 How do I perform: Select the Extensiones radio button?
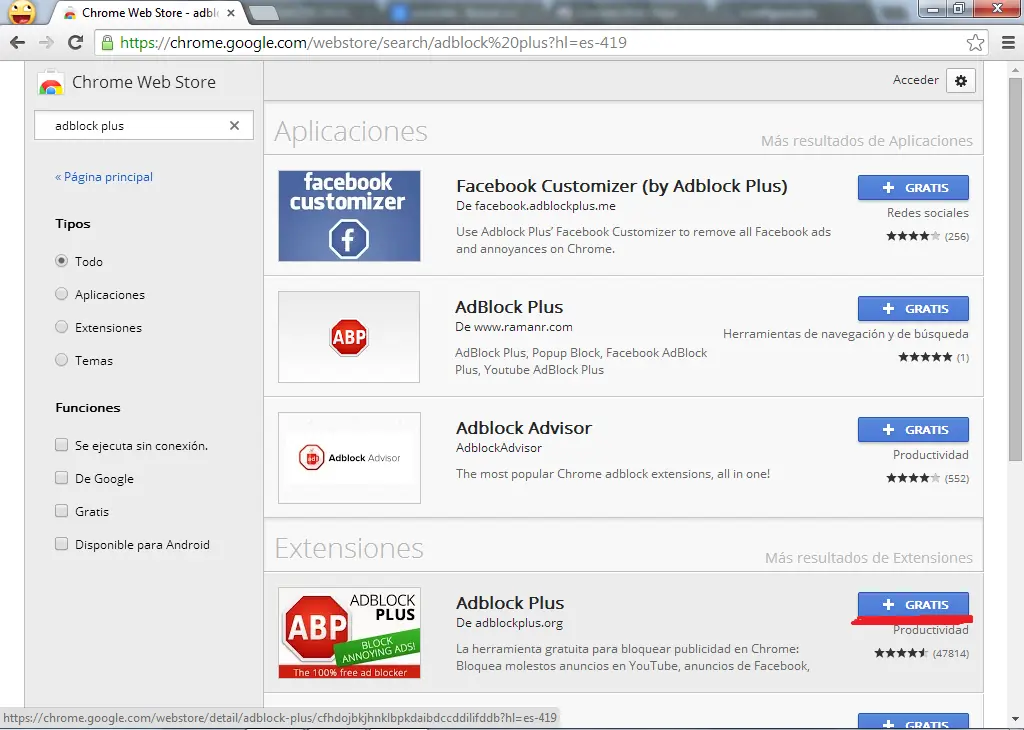61,326
